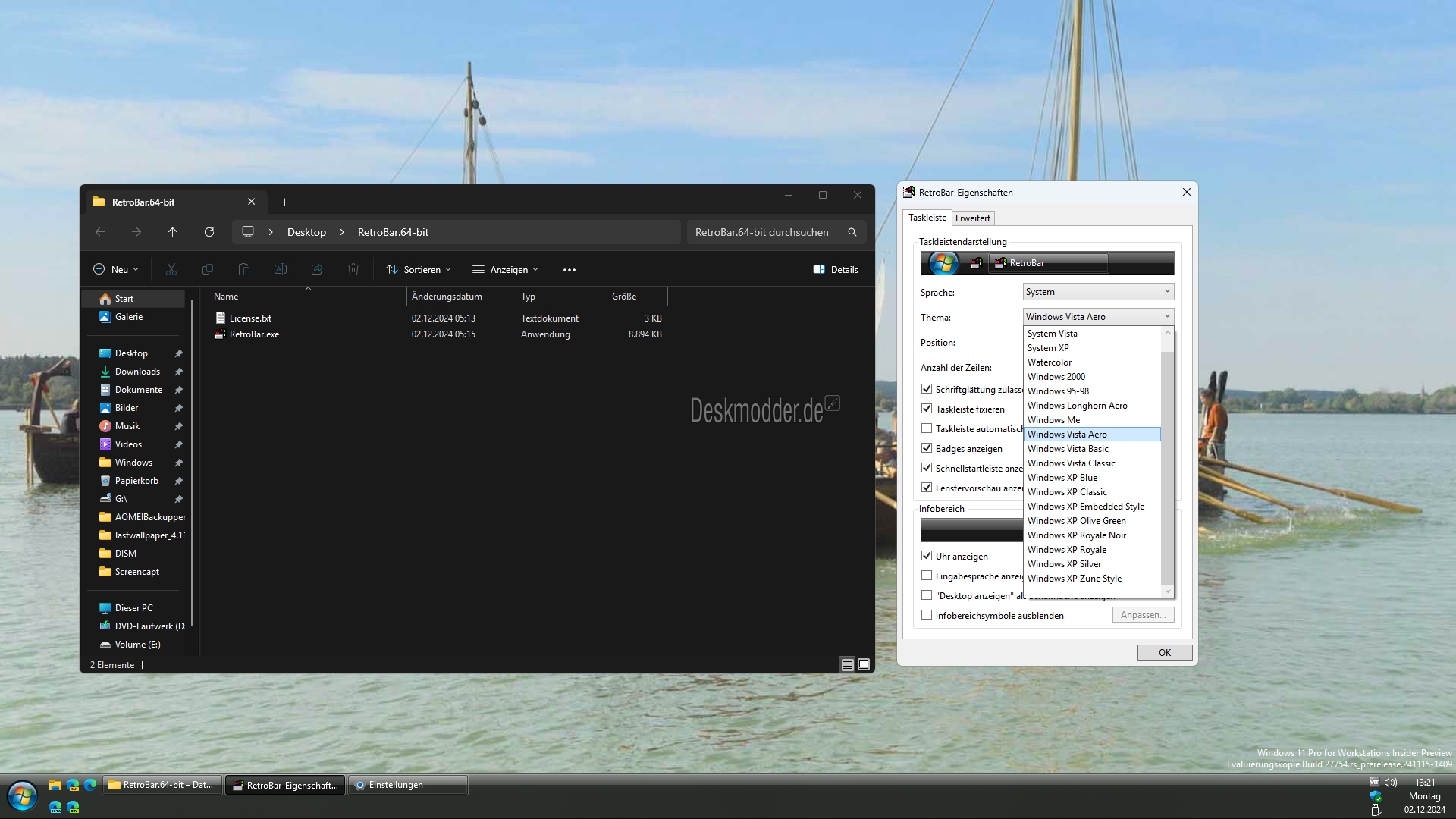Click the VMware Tools tray icon
Viewport: 1456px width, 819px height.
pyautogui.click(x=1375, y=782)
